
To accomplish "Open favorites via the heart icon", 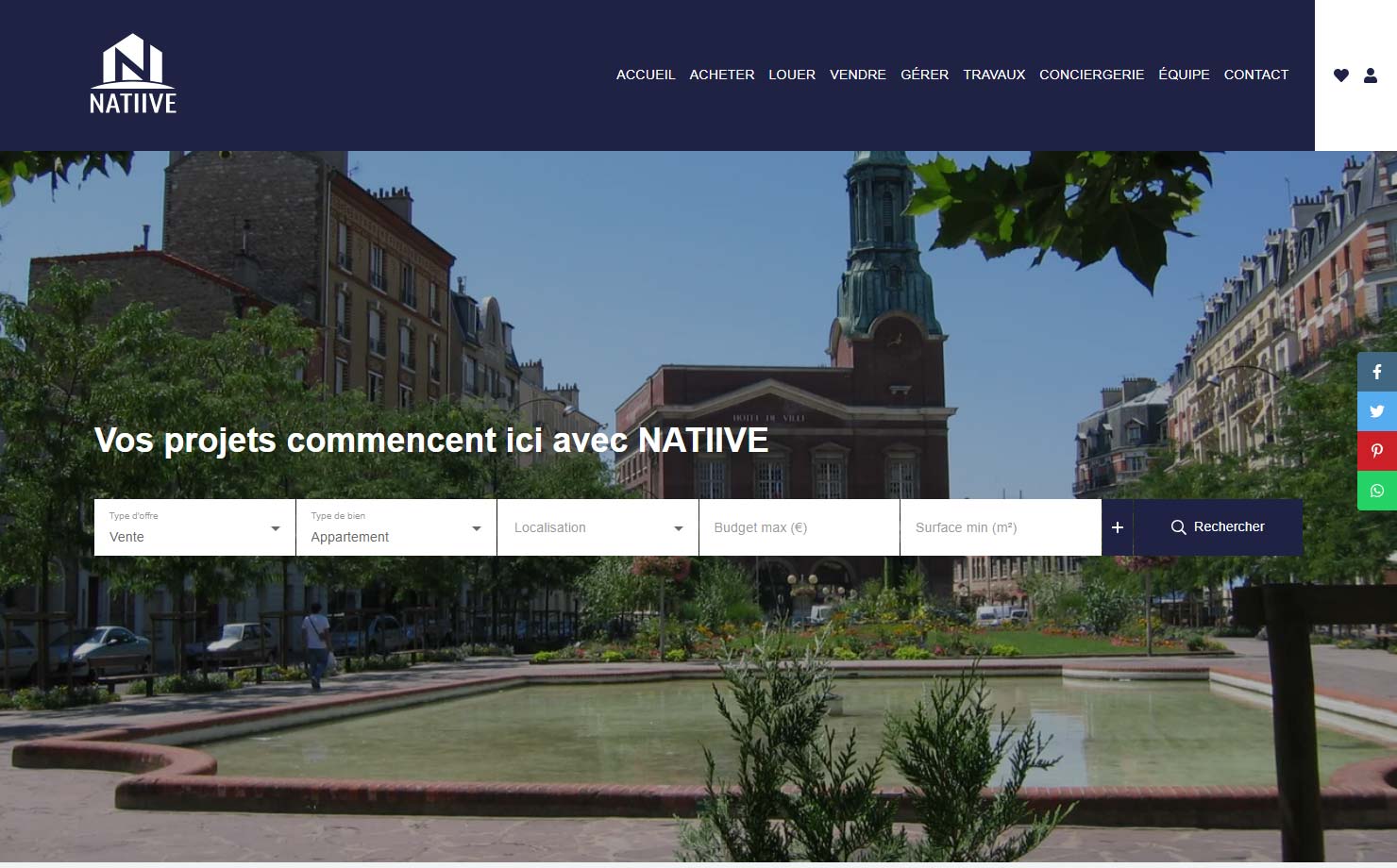I will click(x=1341, y=75).
